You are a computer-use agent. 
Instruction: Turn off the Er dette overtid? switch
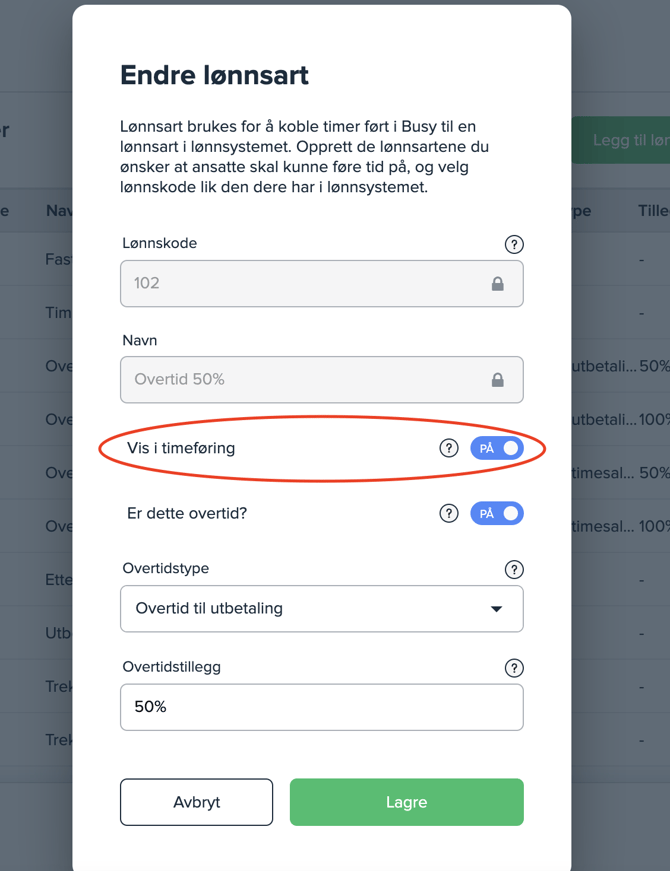(497, 513)
